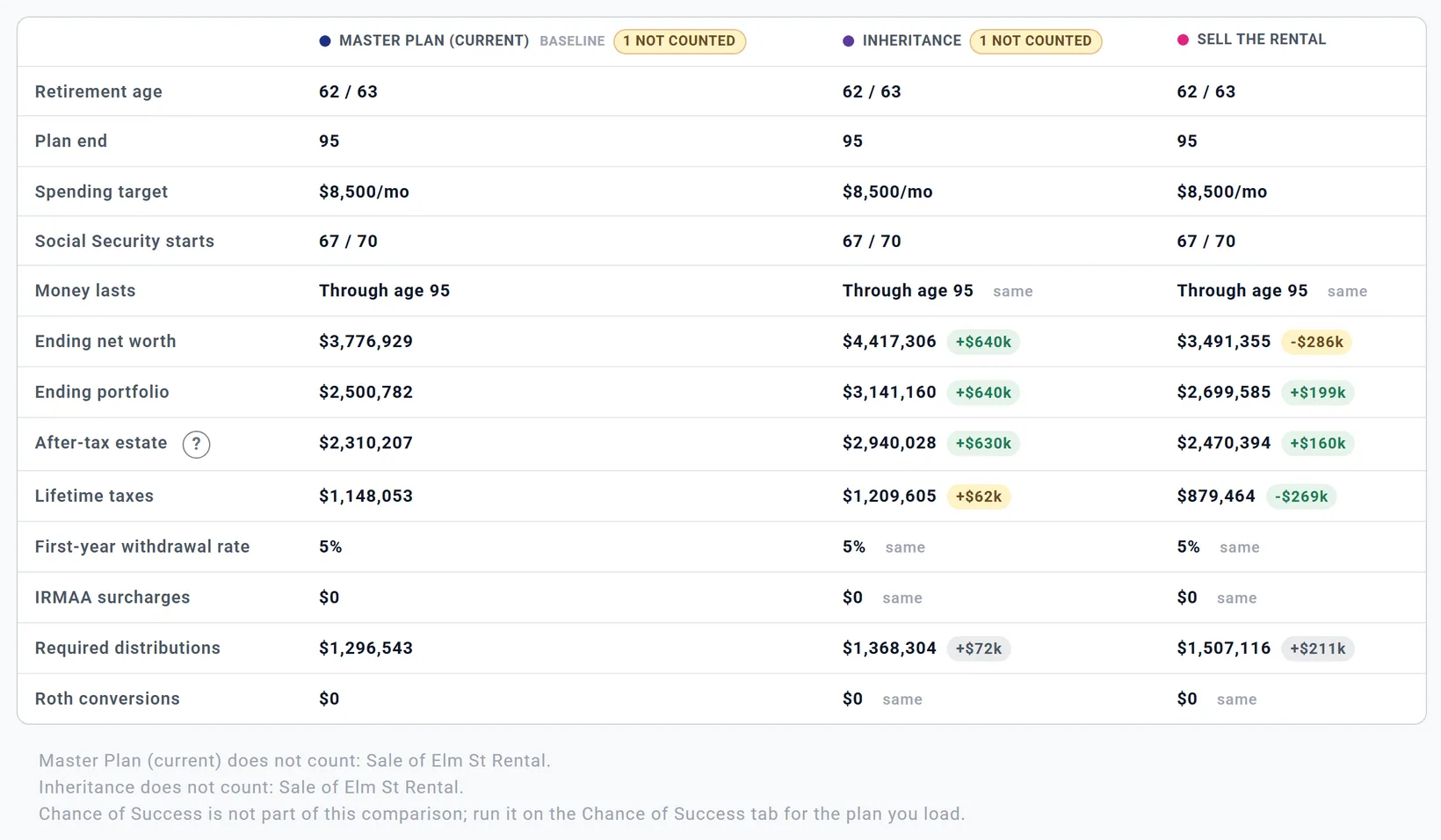Click the +$160k after-tax estate badge
The height and width of the screenshot is (840, 1441).
(1317, 444)
